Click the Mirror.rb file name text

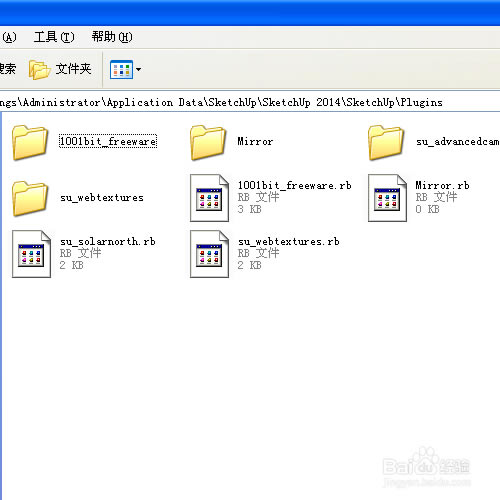click(x=442, y=185)
